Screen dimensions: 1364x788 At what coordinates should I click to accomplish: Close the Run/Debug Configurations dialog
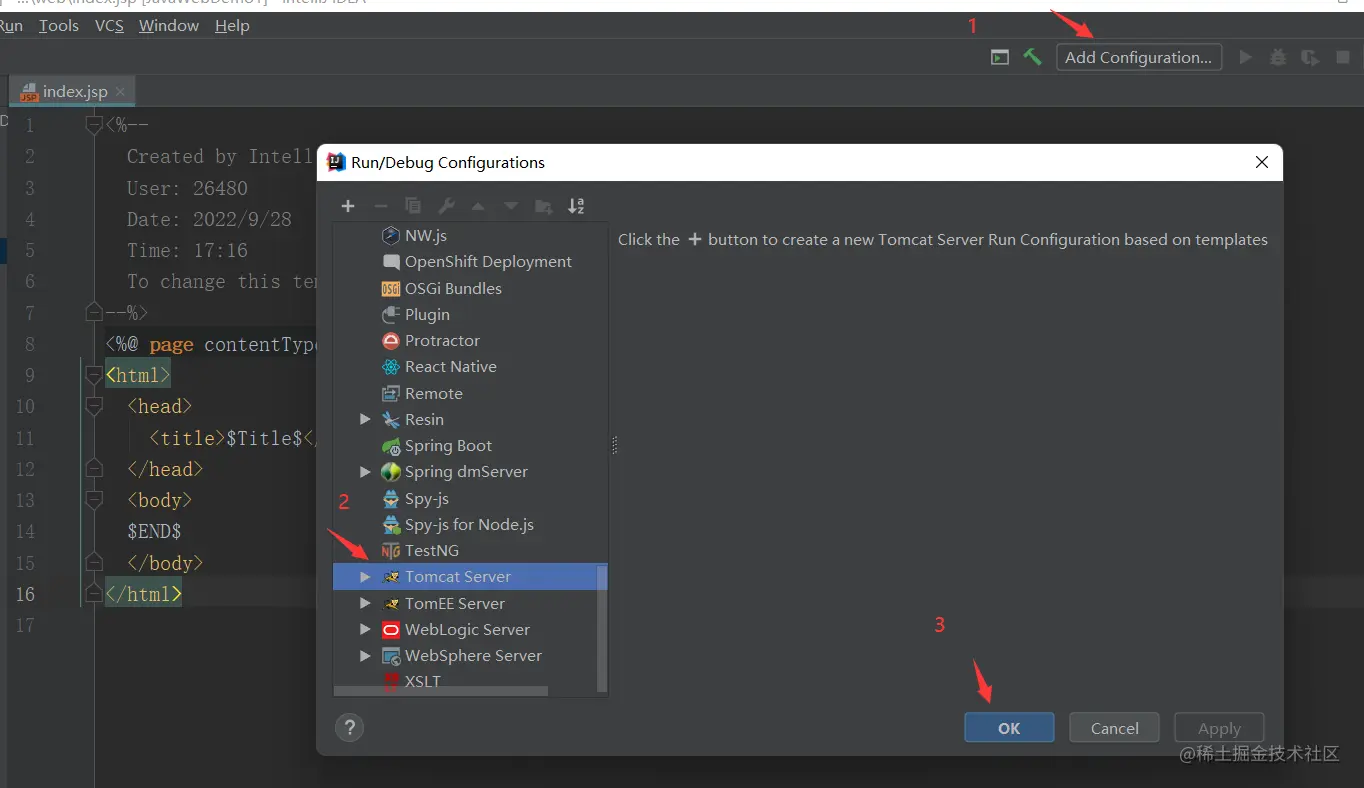[x=1262, y=162]
